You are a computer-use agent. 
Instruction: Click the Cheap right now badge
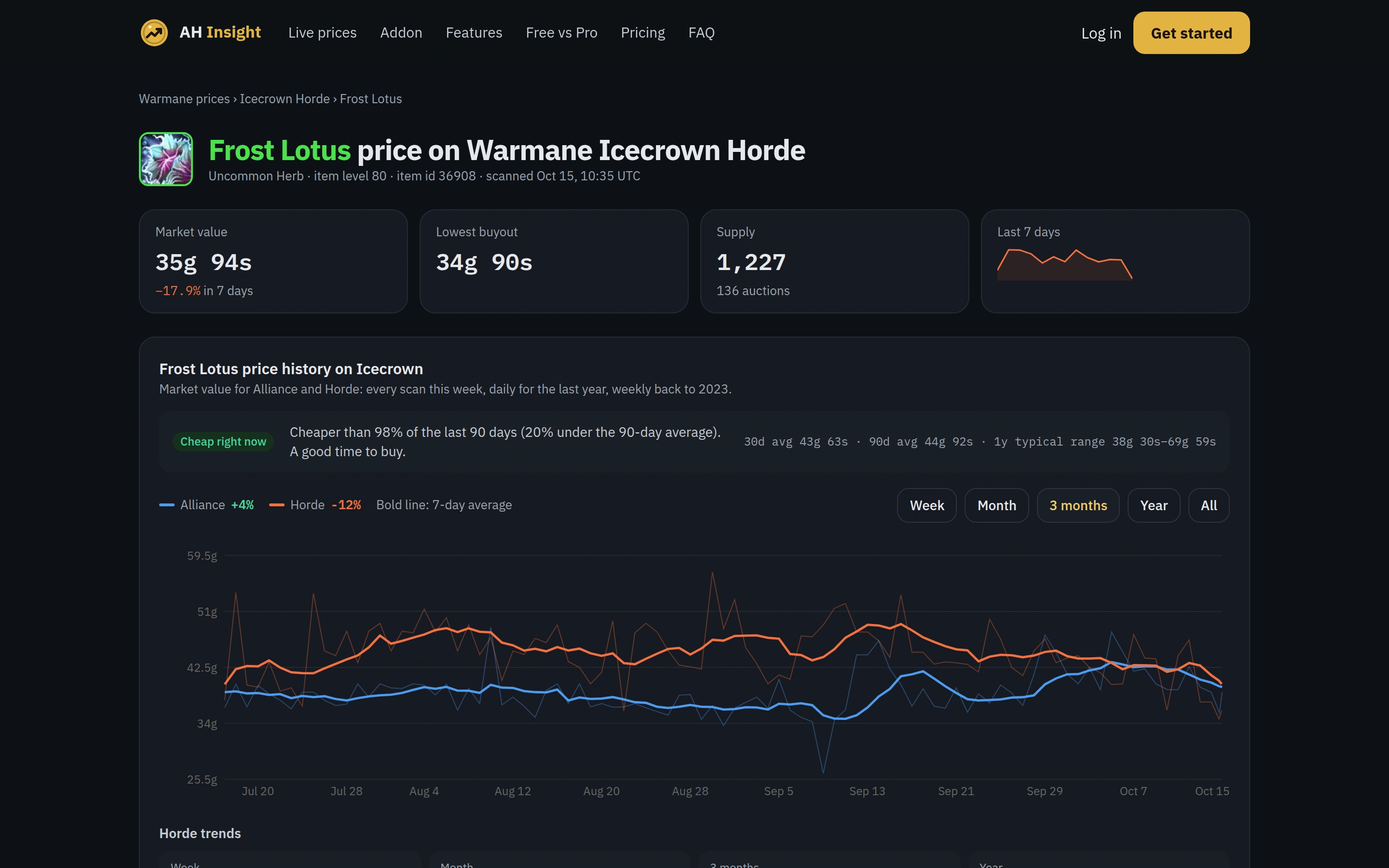tap(223, 441)
